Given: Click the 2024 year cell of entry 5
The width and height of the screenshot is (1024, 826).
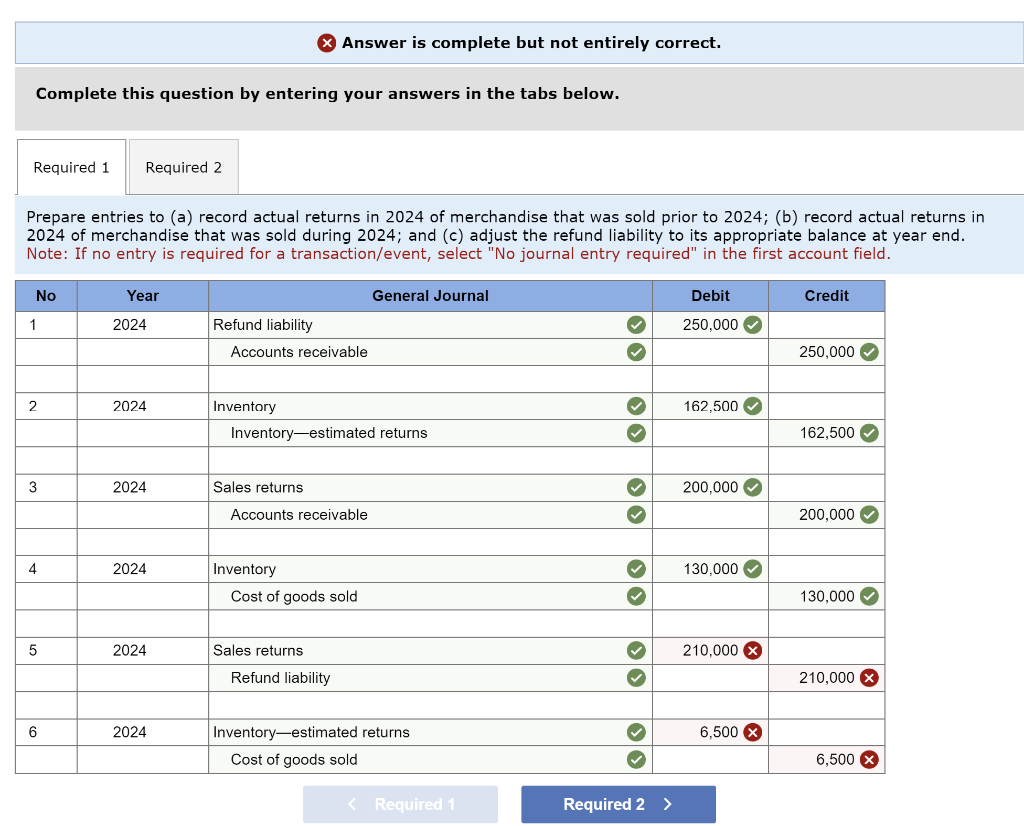Looking at the screenshot, I should (142, 650).
